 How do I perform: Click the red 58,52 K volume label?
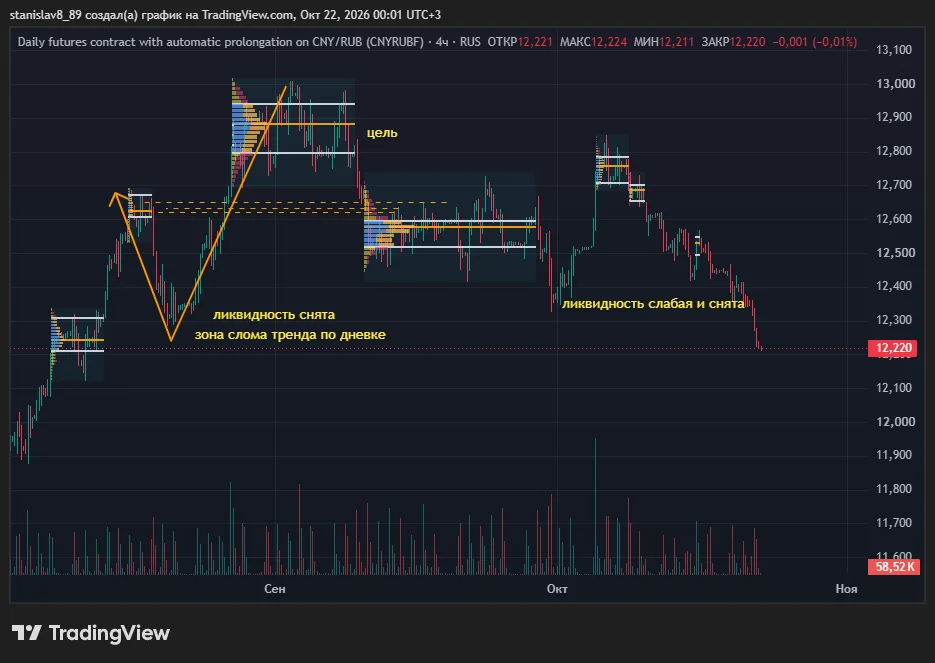[894, 566]
